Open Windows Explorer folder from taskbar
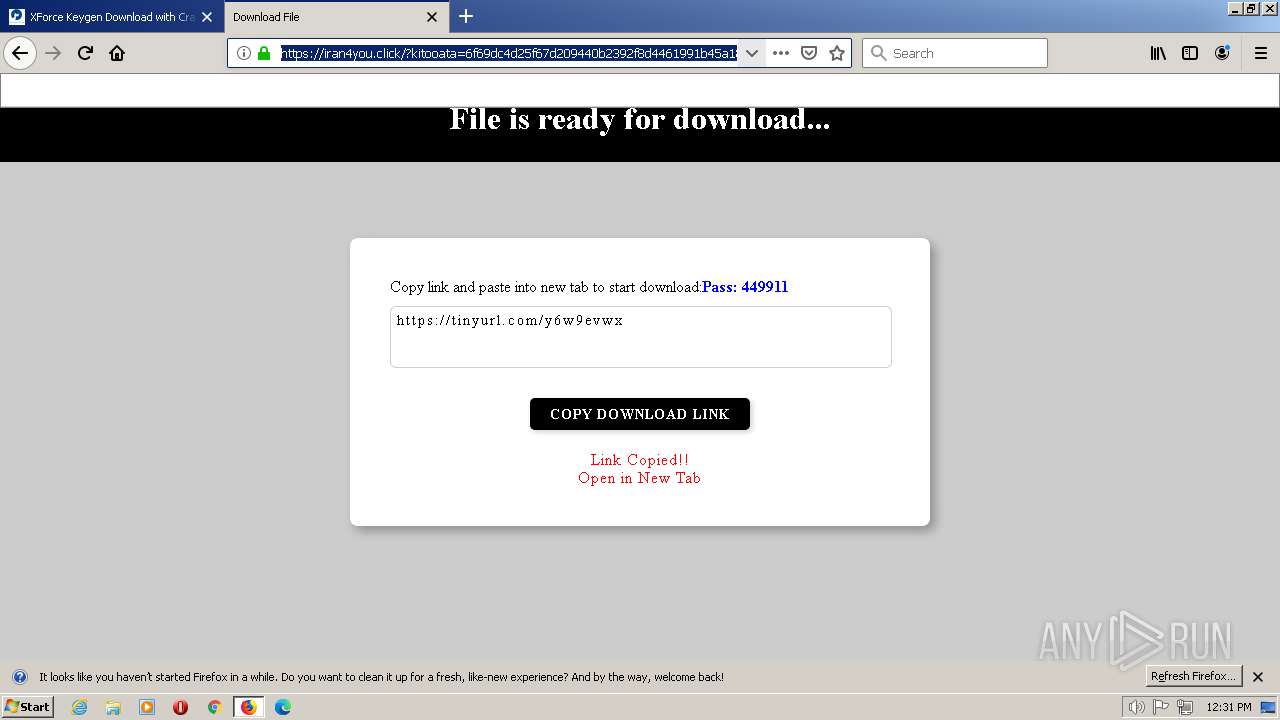This screenshot has width=1280, height=720. [113, 707]
